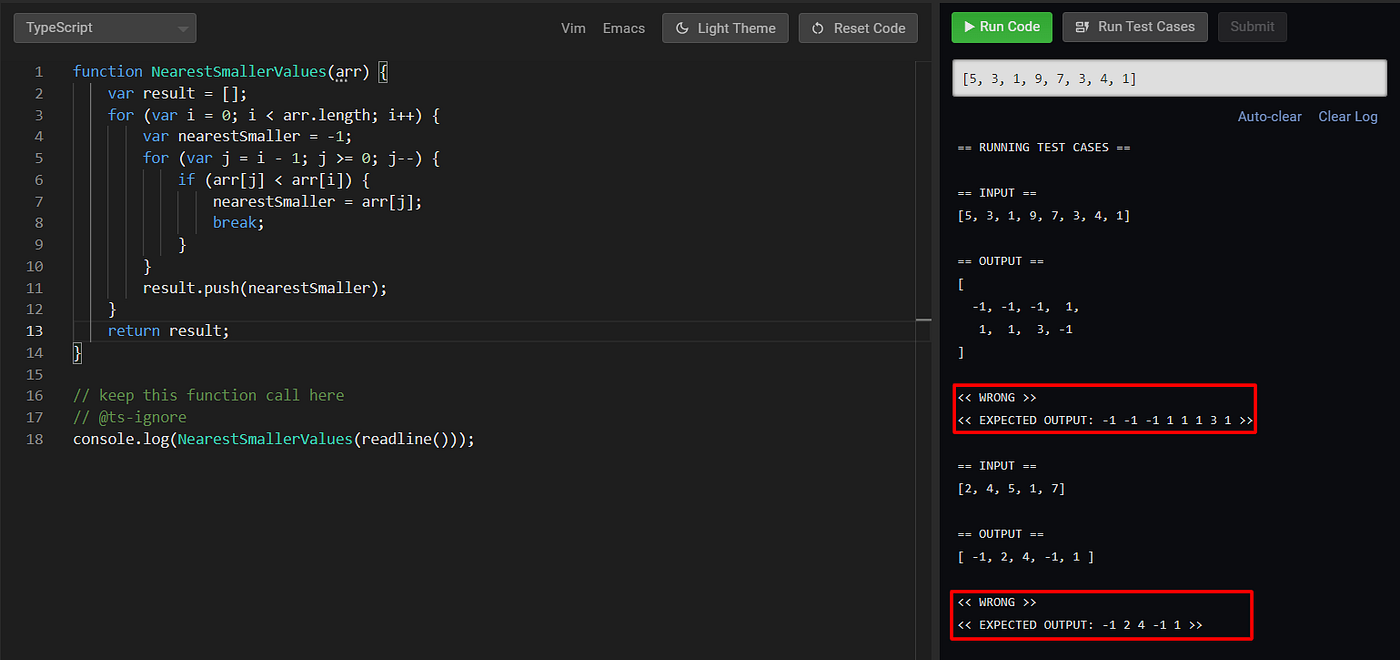Viewport: 1400px width, 660px height.
Task: Enable Light Theme
Action: [725, 27]
